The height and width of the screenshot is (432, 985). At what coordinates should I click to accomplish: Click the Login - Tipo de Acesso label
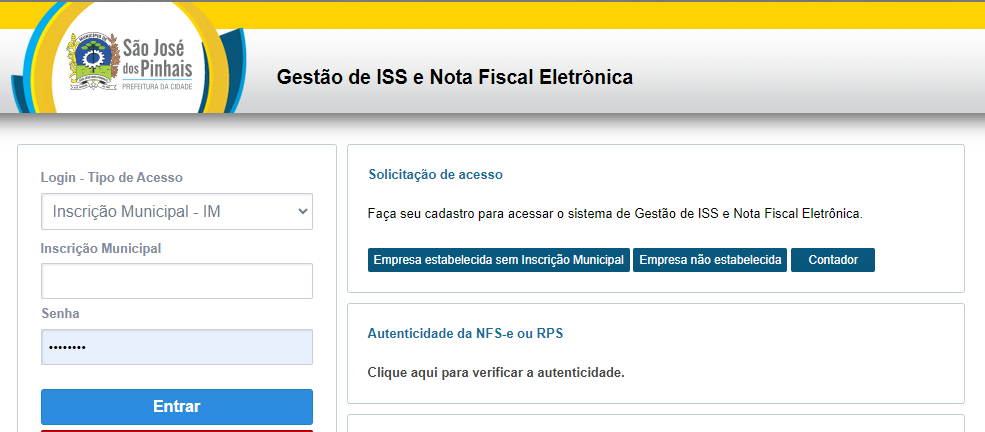pyautogui.click(x=112, y=178)
